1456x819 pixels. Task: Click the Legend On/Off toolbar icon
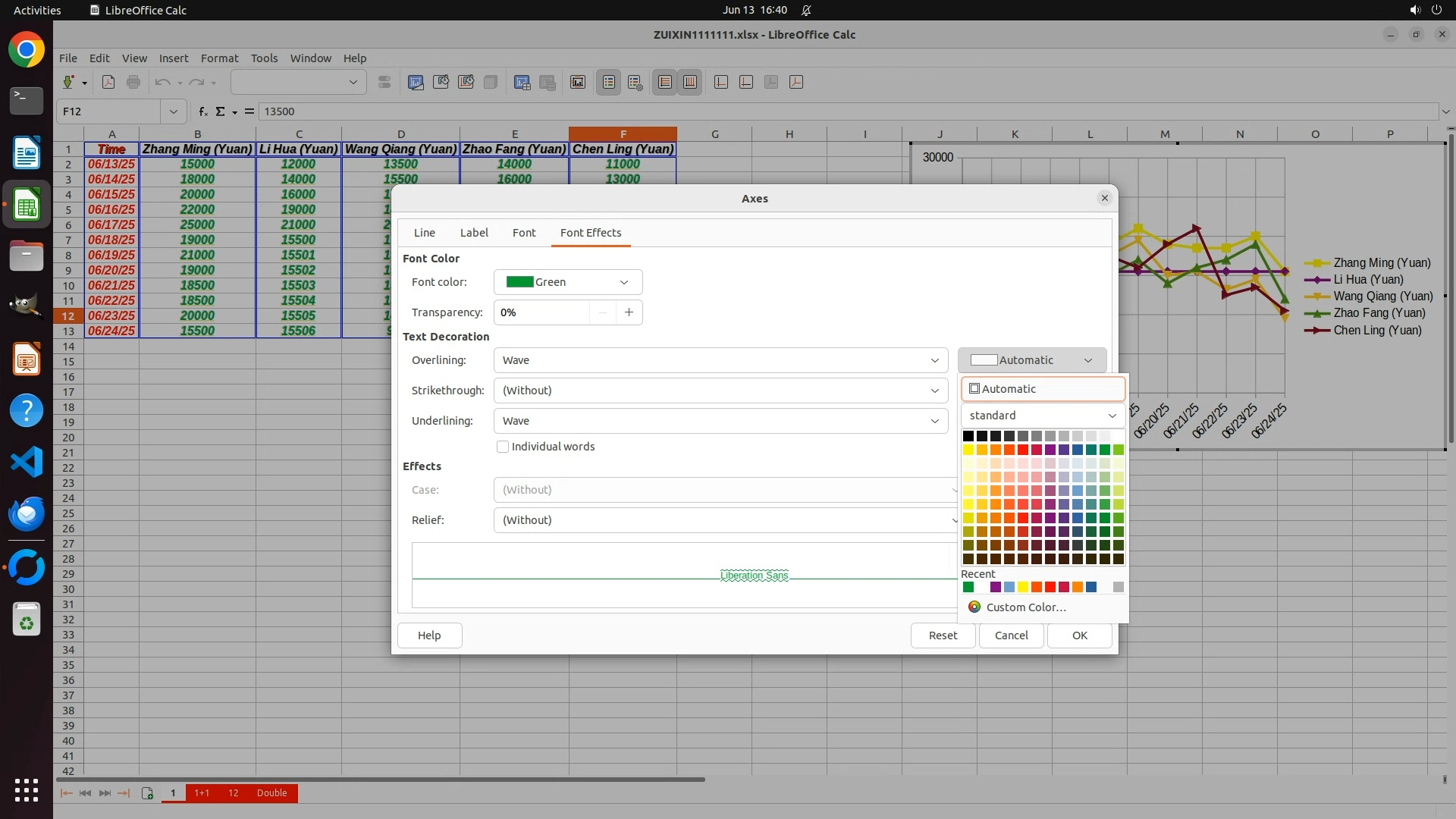[x=609, y=83]
